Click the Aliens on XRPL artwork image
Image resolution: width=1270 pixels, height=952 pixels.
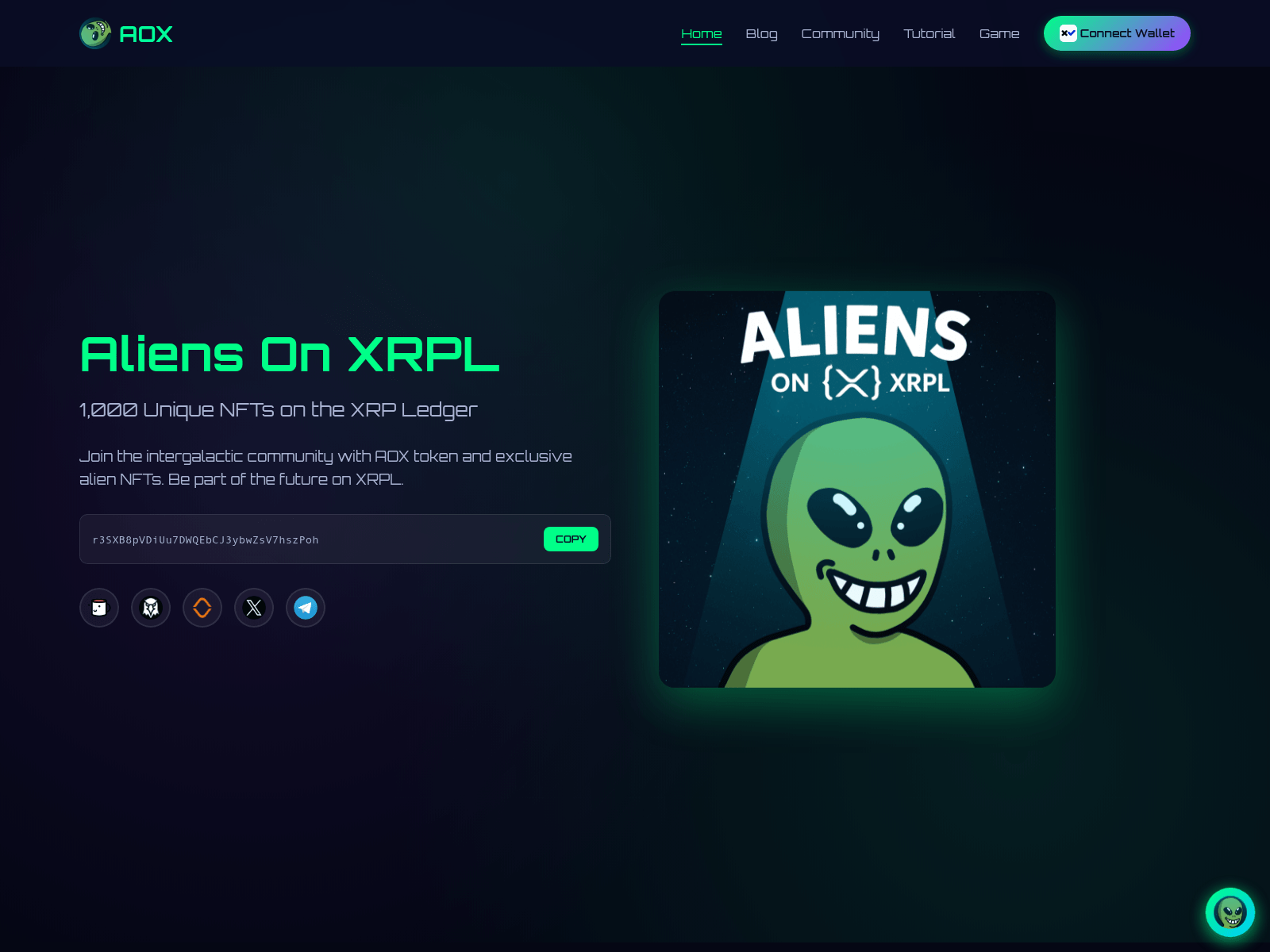(x=857, y=489)
